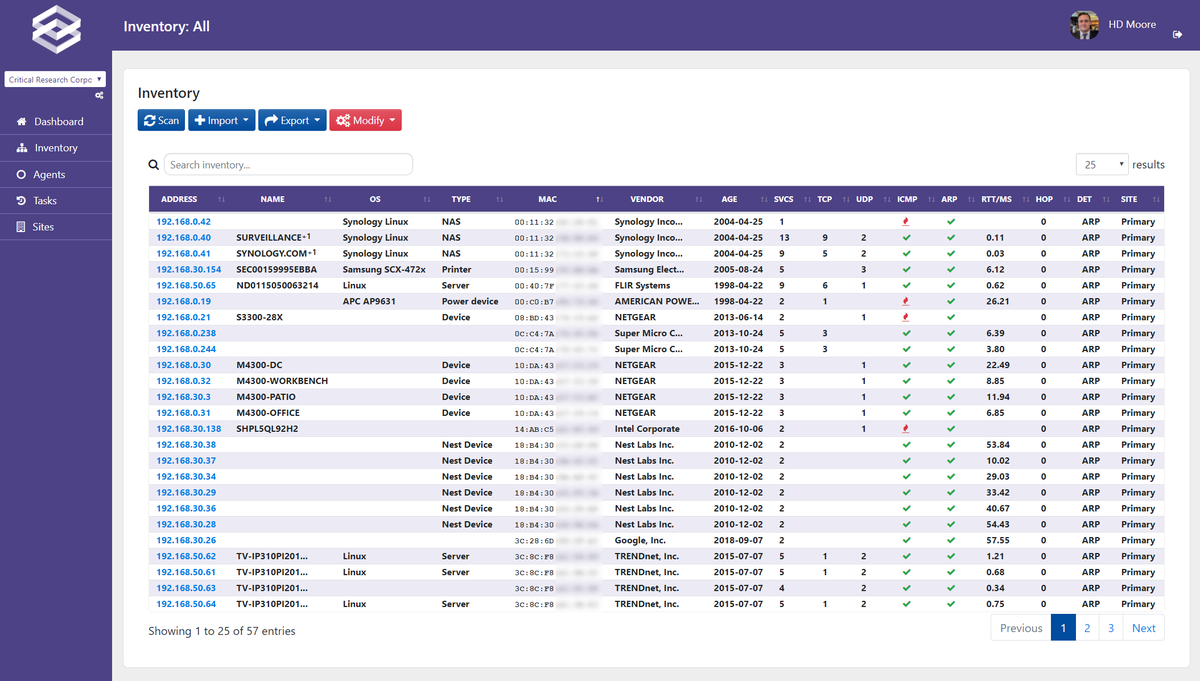Viewport: 1200px width, 681px height.
Task: Click the magnifier search icon
Action: click(153, 165)
